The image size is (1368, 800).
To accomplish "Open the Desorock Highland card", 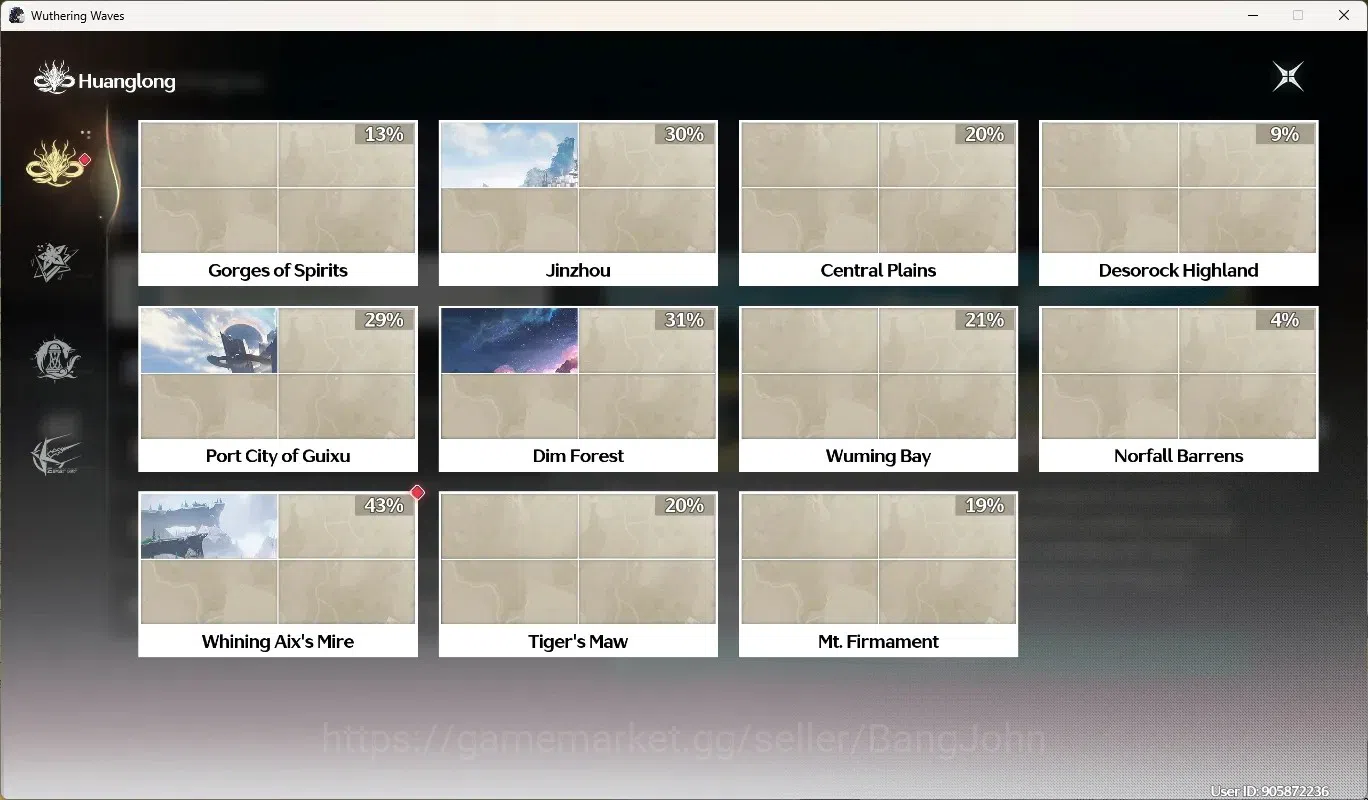I will click(x=1178, y=203).
